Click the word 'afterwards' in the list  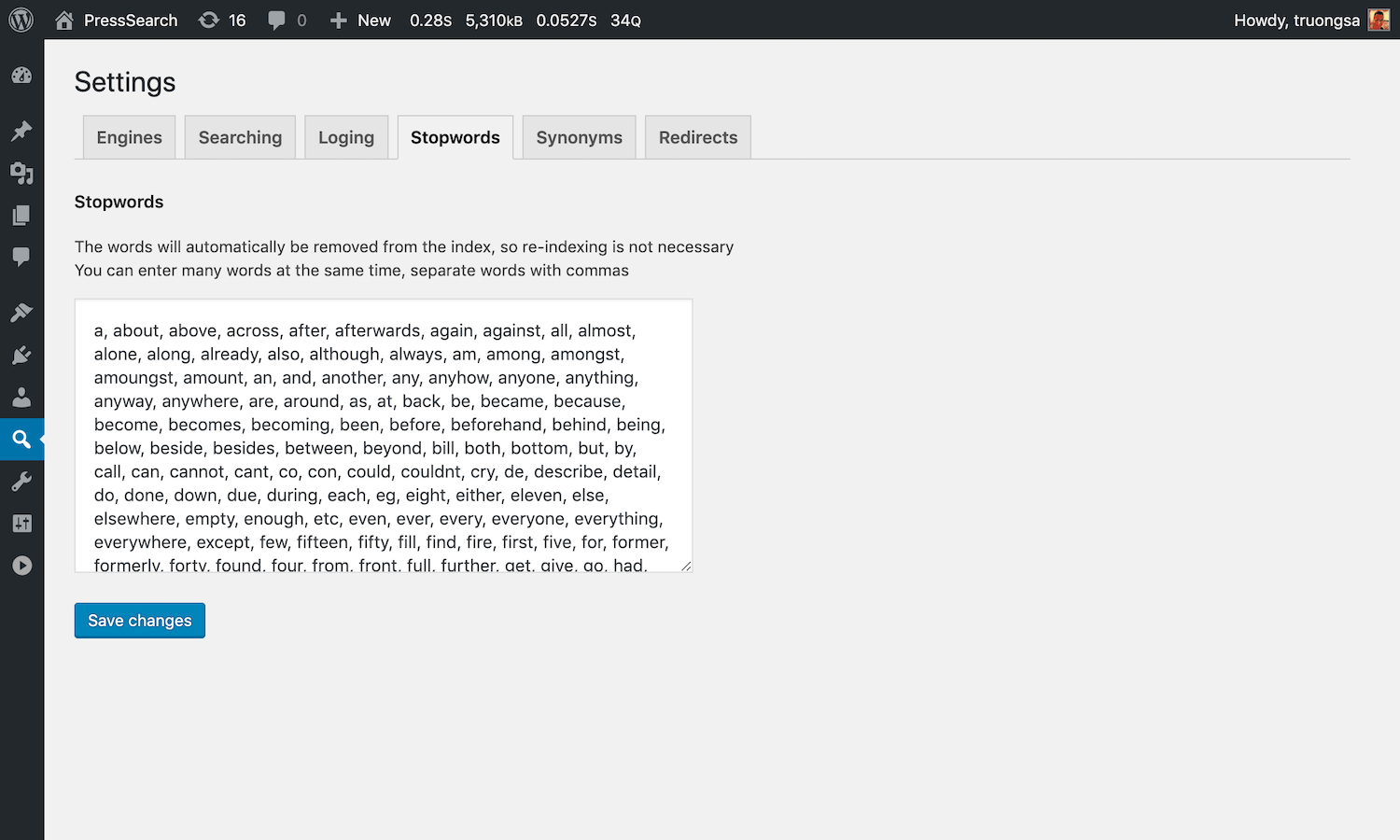pos(377,330)
